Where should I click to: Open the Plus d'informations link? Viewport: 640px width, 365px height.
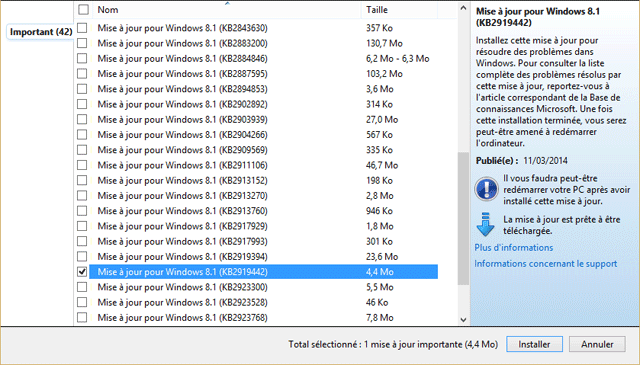[513, 247]
